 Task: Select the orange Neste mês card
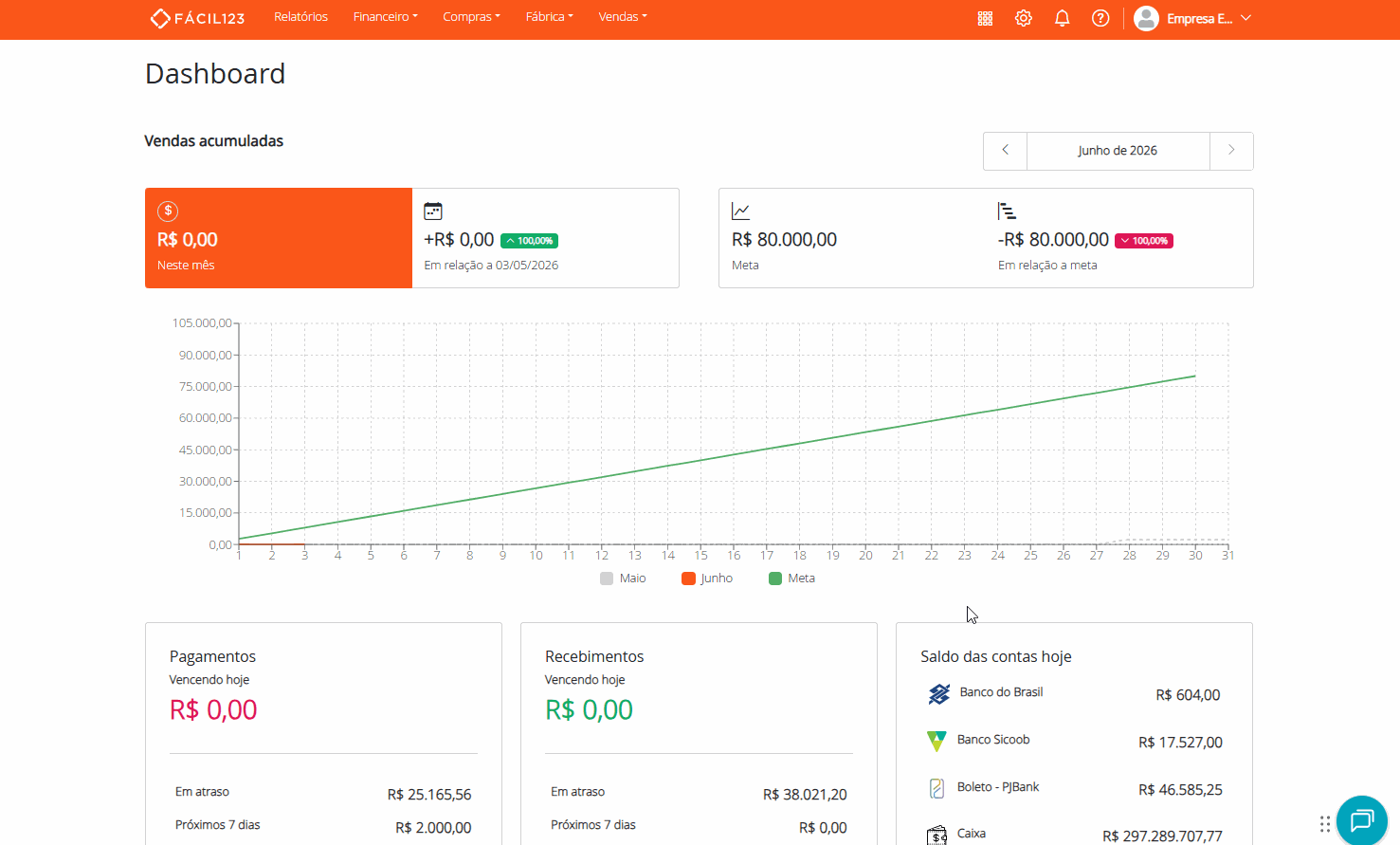279,238
